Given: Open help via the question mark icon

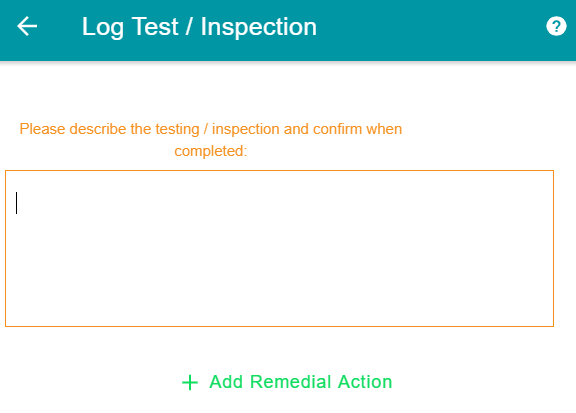Looking at the screenshot, I should pos(556,26).
